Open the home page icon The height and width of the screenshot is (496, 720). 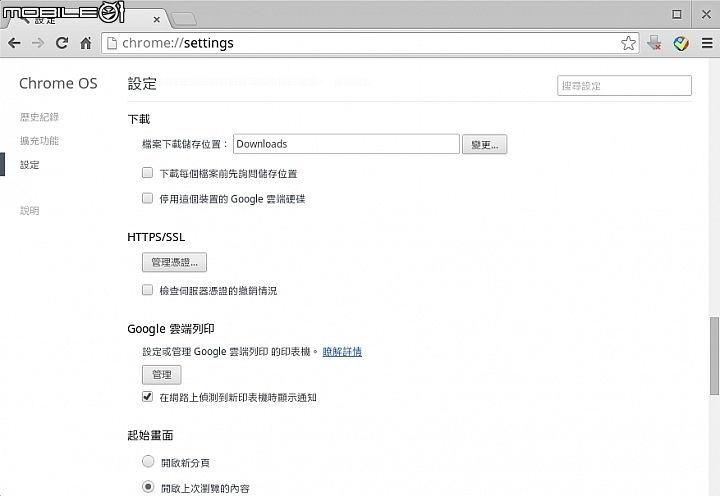[86, 43]
